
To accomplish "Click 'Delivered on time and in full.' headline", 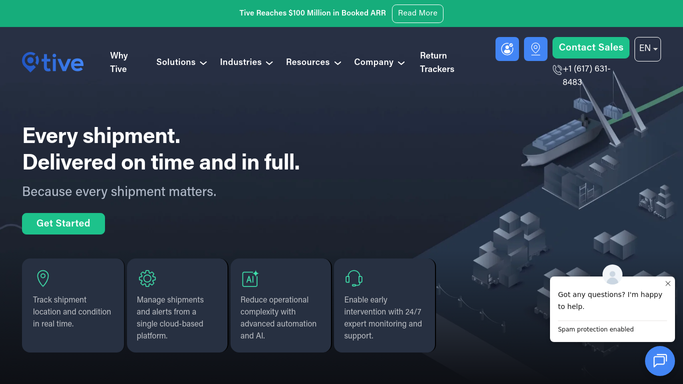I will (x=161, y=162).
